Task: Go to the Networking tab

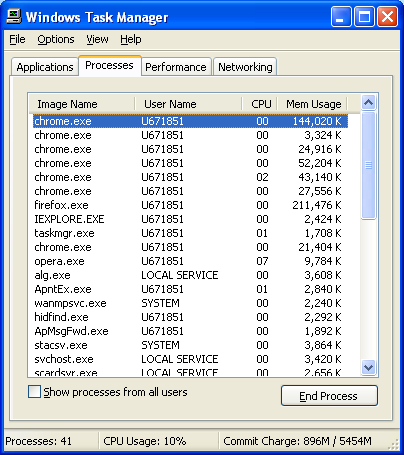Action: pyautogui.click(x=245, y=67)
